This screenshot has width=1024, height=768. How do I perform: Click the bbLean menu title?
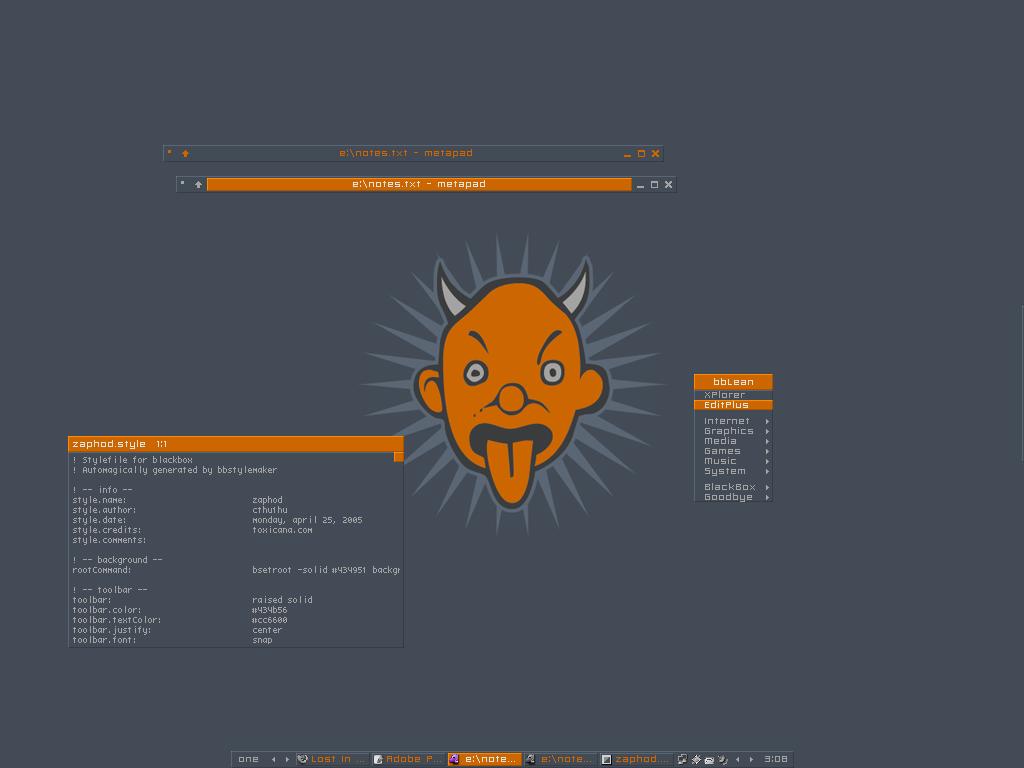click(x=733, y=382)
